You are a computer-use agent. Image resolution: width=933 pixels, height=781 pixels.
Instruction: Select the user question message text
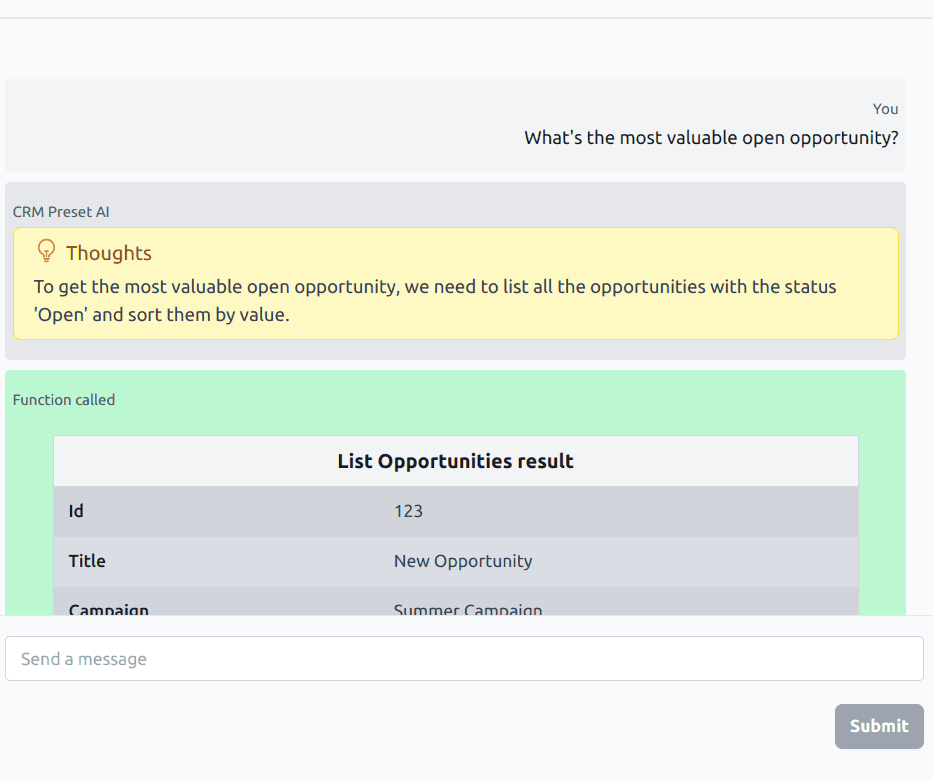(711, 137)
